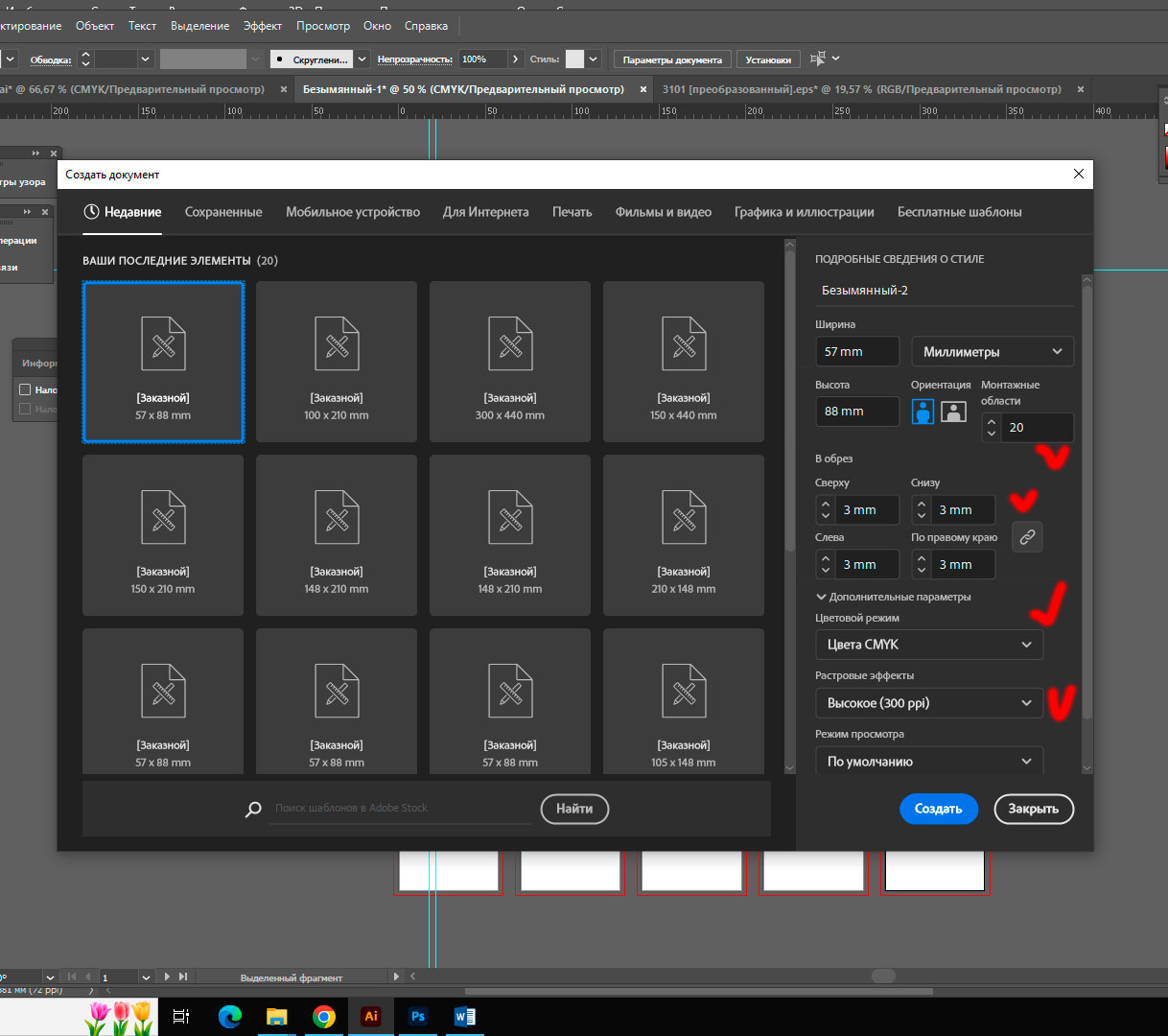
Task: Open the Эффект menu
Action: [x=262, y=26]
